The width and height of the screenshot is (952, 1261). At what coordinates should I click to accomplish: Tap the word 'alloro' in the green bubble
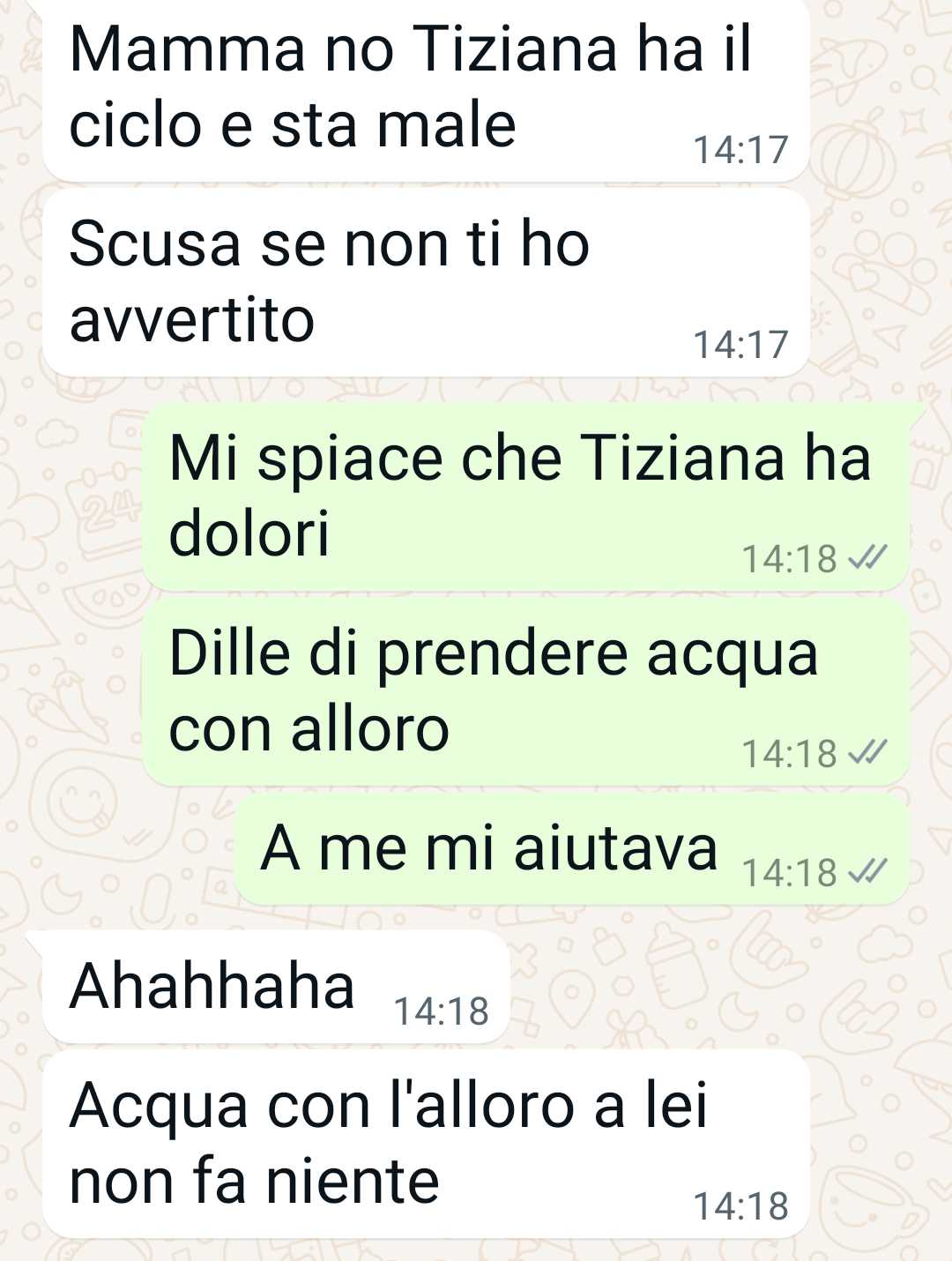[370, 729]
